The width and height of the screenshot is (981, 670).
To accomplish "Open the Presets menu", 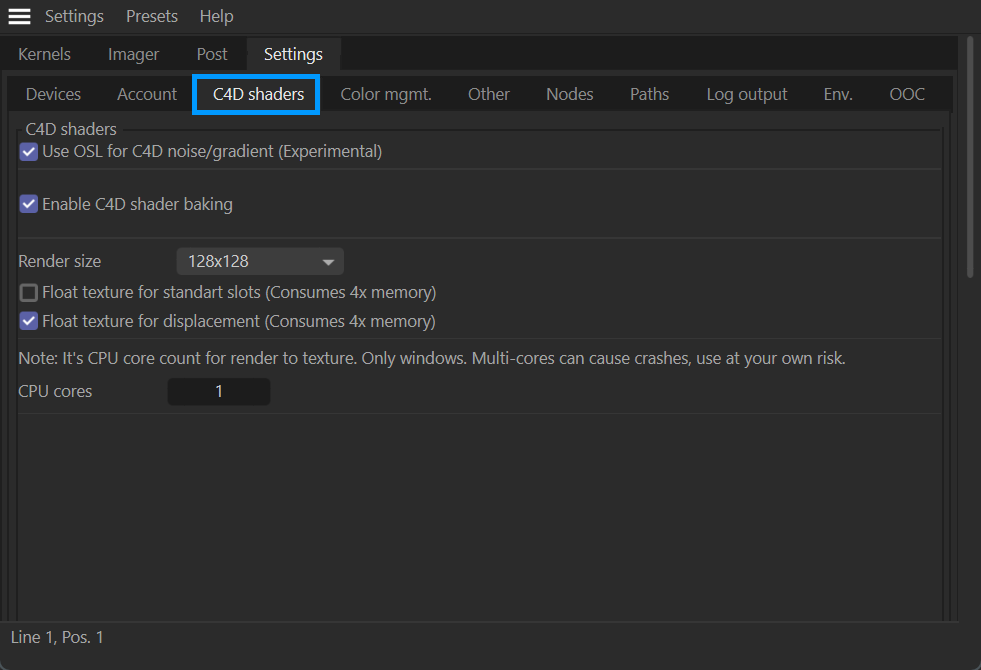I will pos(152,17).
